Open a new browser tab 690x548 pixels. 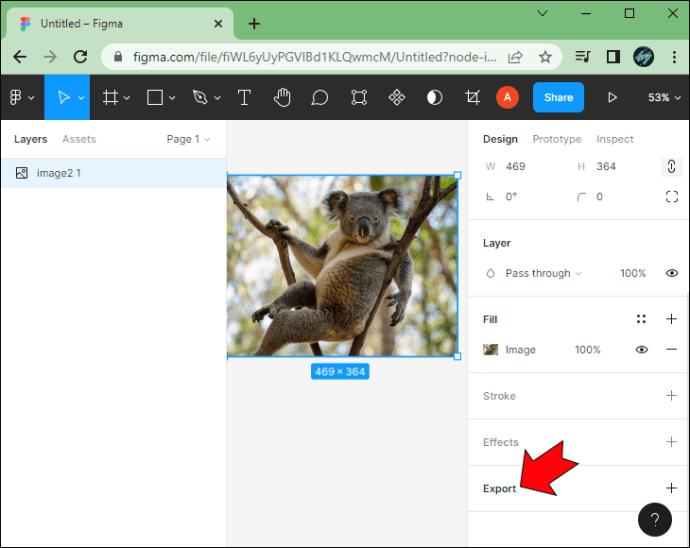pyautogui.click(x=254, y=24)
